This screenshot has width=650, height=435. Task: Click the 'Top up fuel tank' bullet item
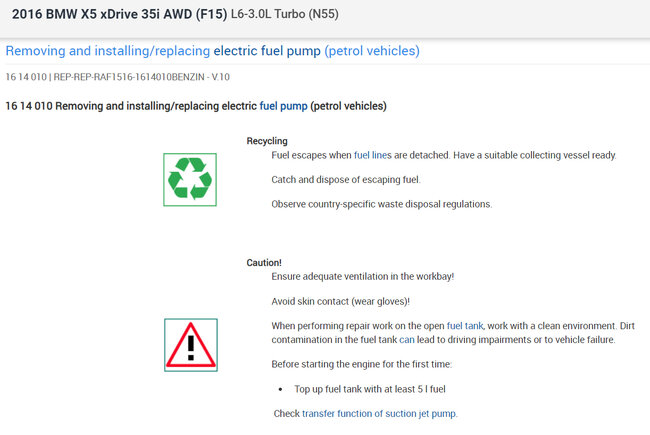pyautogui.click(x=370, y=389)
